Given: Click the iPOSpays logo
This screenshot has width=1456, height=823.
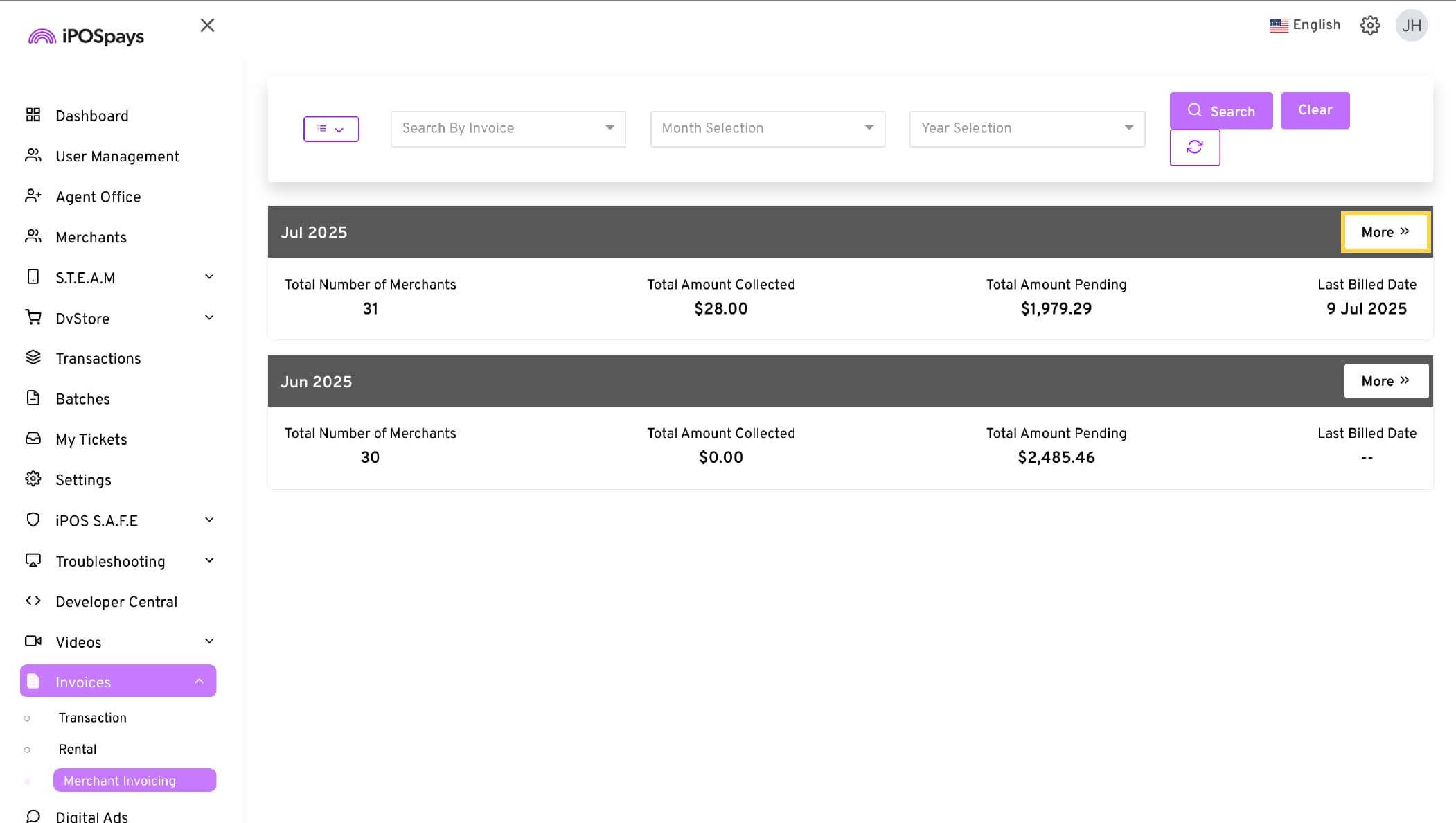Looking at the screenshot, I should [x=87, y=36].
